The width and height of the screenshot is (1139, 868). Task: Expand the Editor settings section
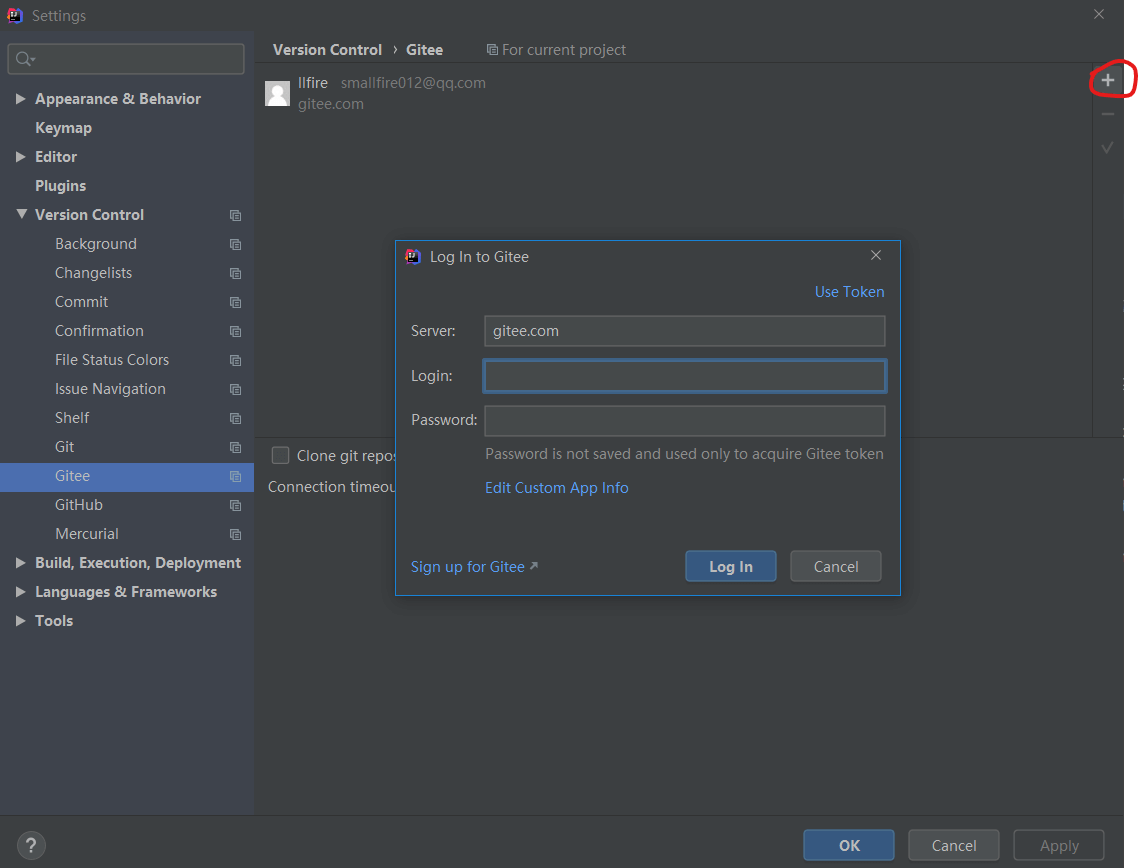[21, 157]
